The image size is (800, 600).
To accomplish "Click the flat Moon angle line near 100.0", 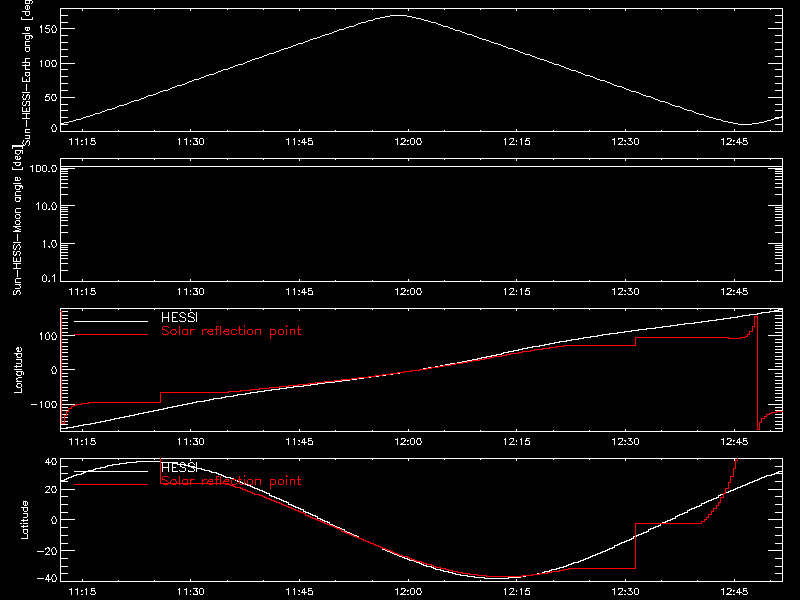I will pyautogui.click(x=421, y=166).
